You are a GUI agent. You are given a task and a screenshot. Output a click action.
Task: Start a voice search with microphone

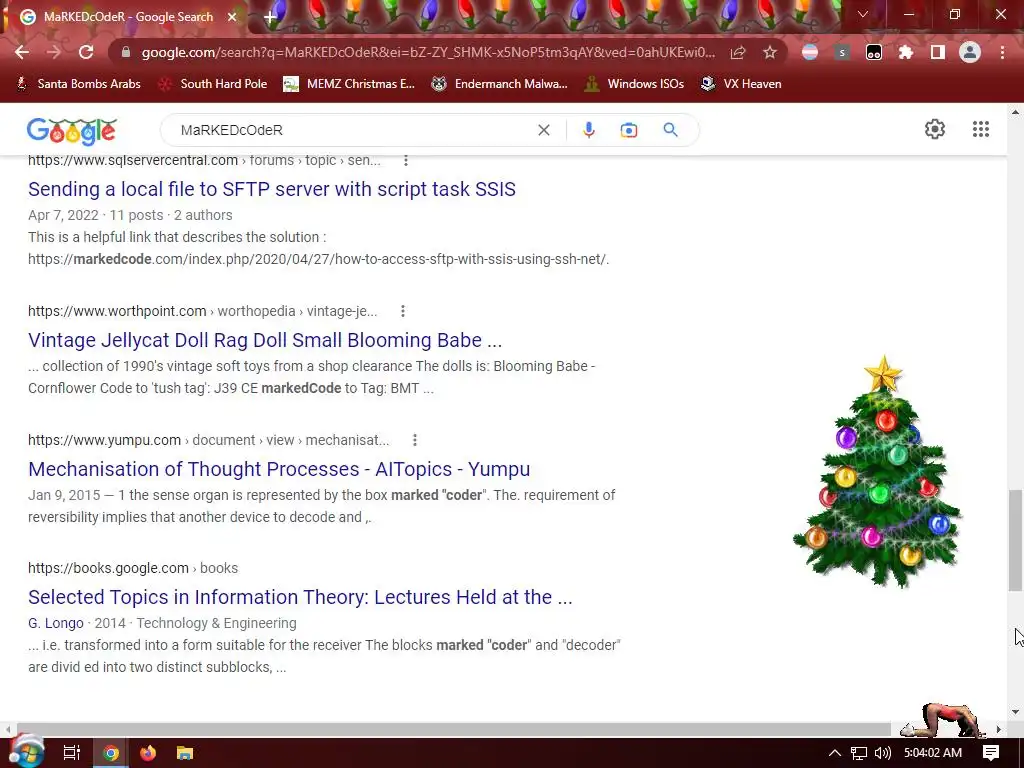point(588,130)
